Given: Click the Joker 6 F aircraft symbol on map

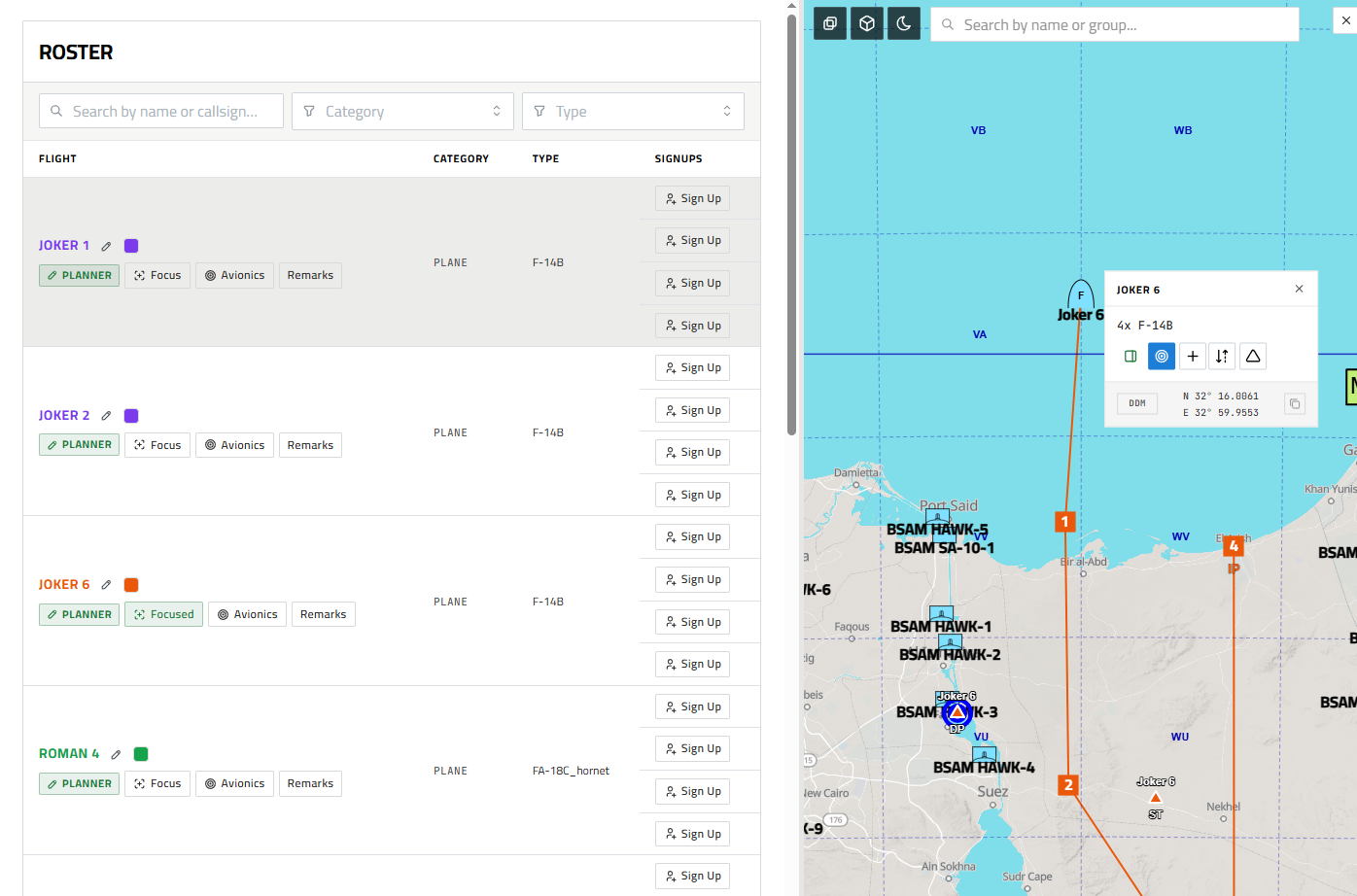Looking at the screenshot, I should [x=1081, y=293].
